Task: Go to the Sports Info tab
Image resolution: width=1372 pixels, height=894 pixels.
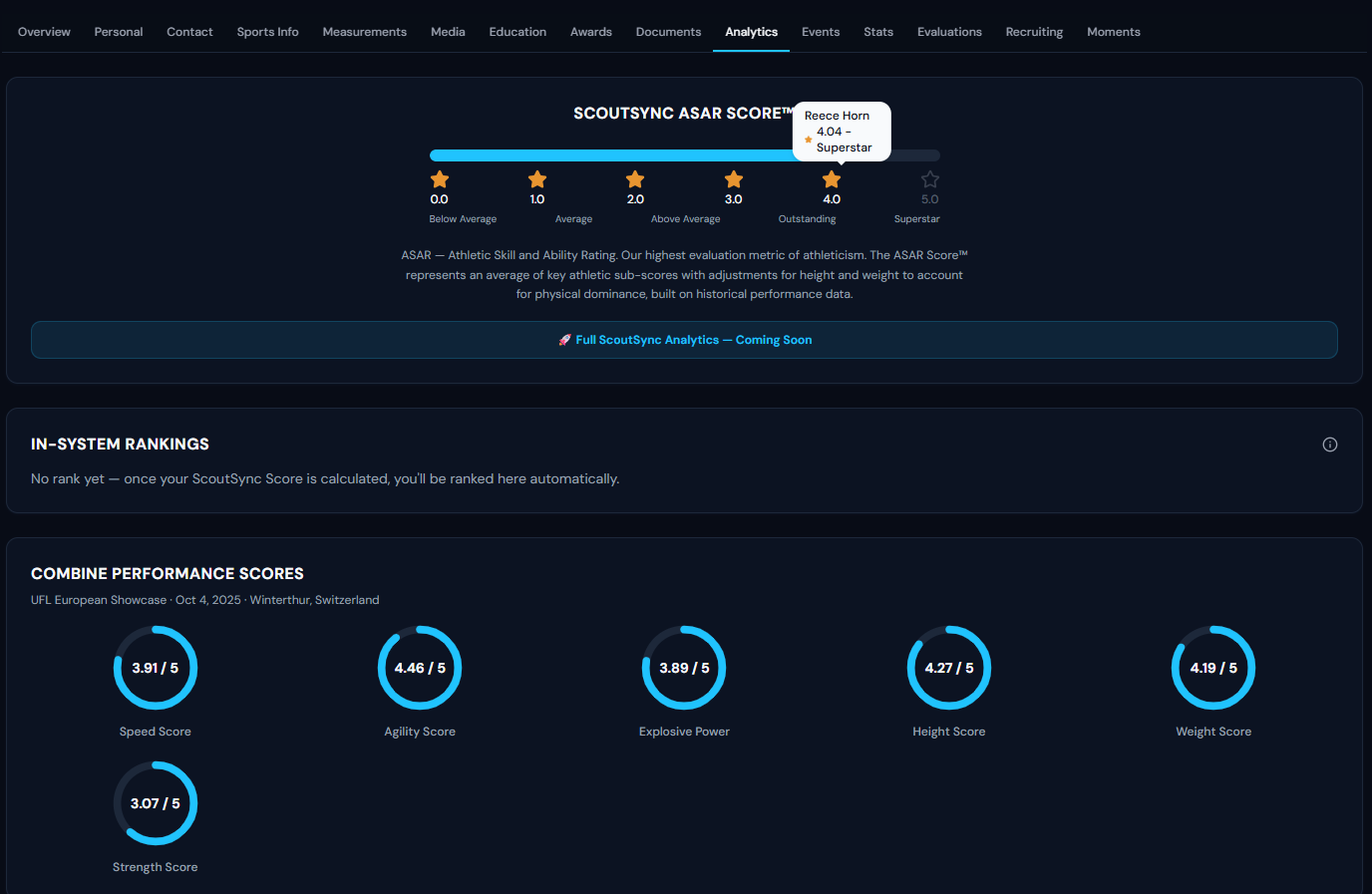Action: [x=268, y=32]
